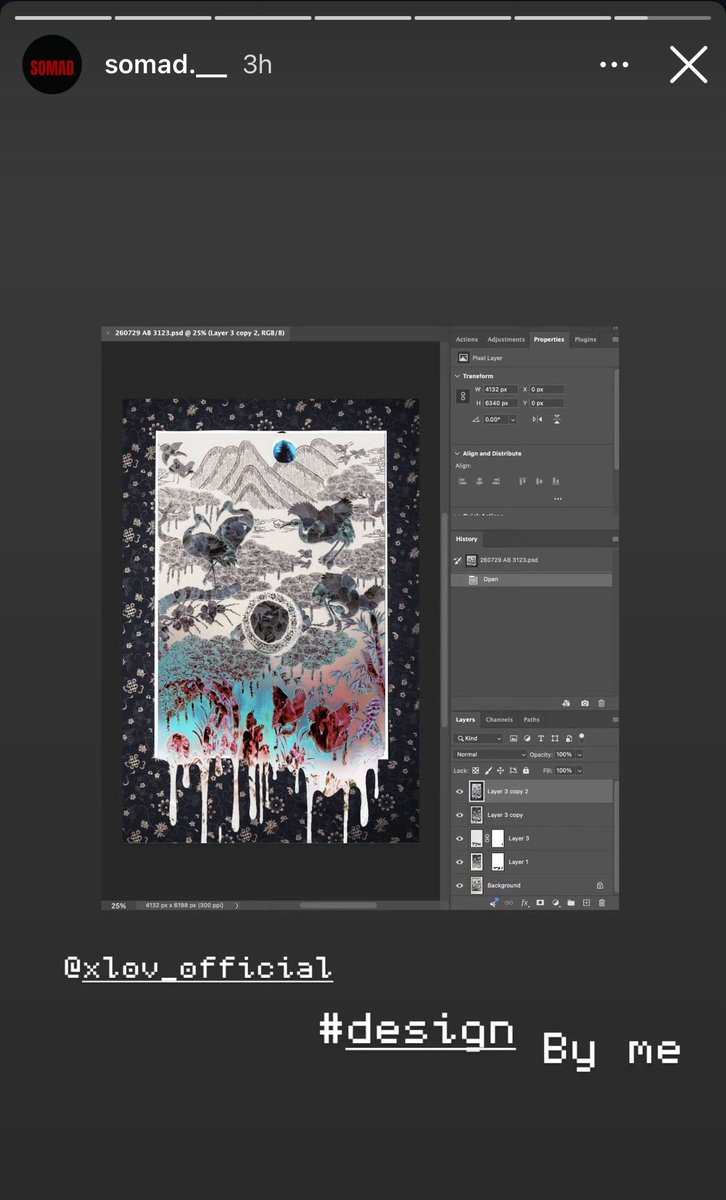
Task: Lock all padlock icon
Action: point(526,771)
